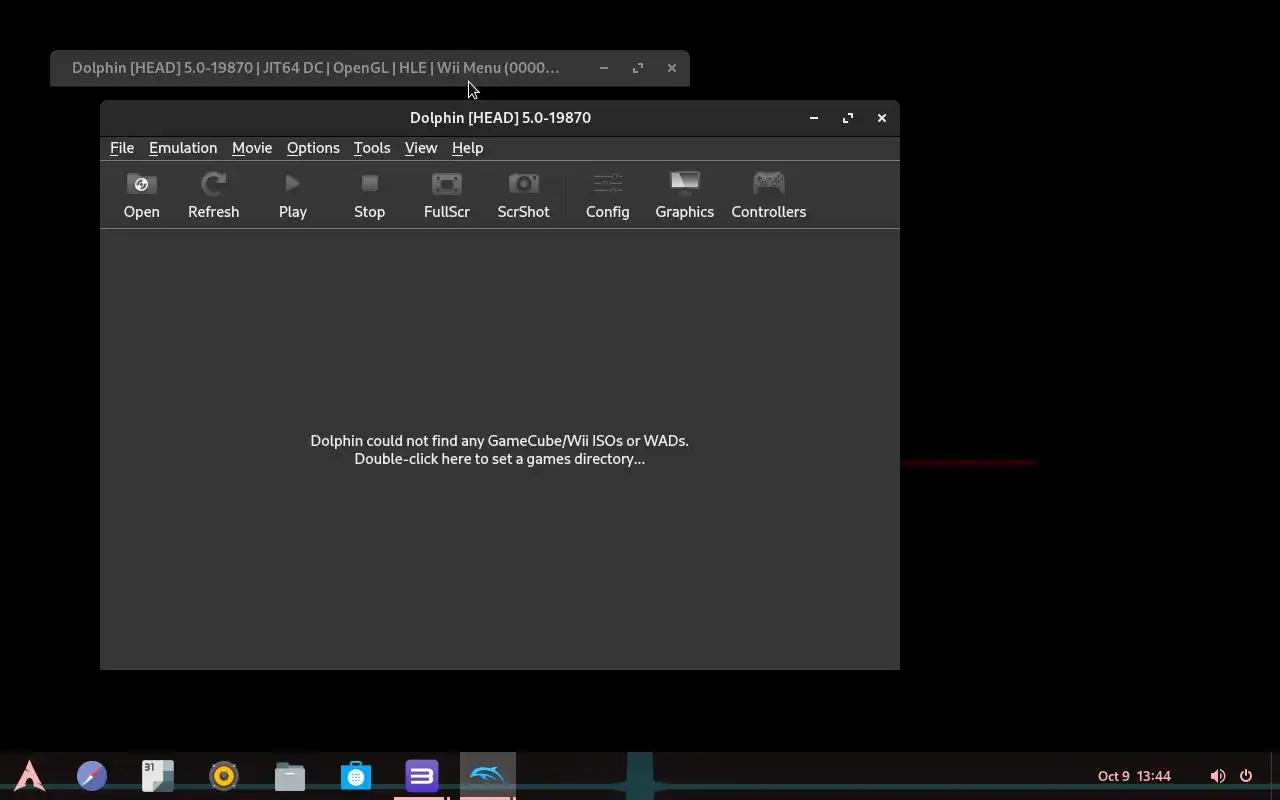Open the Options menu
Image resolution: width=1280 pixels, height=800 pixels.
pyautogui.click(x=313, y=148)
